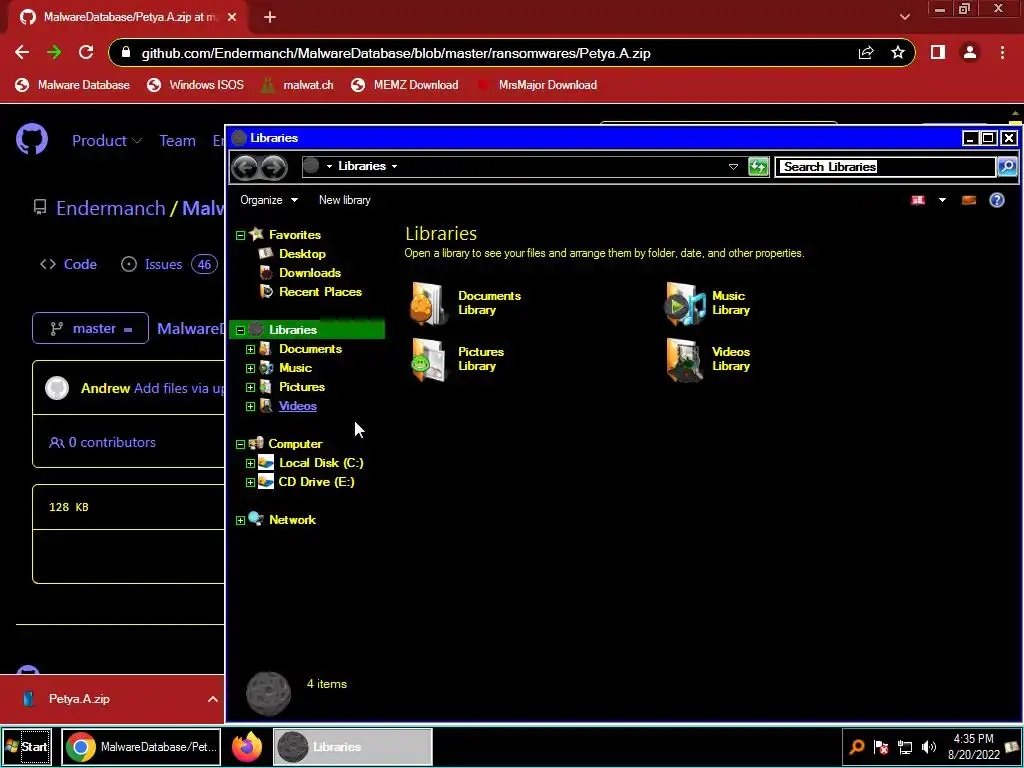1024x768 pixels.
Task: Open Chrome side panel icon
Action: (x=938, y=52)
